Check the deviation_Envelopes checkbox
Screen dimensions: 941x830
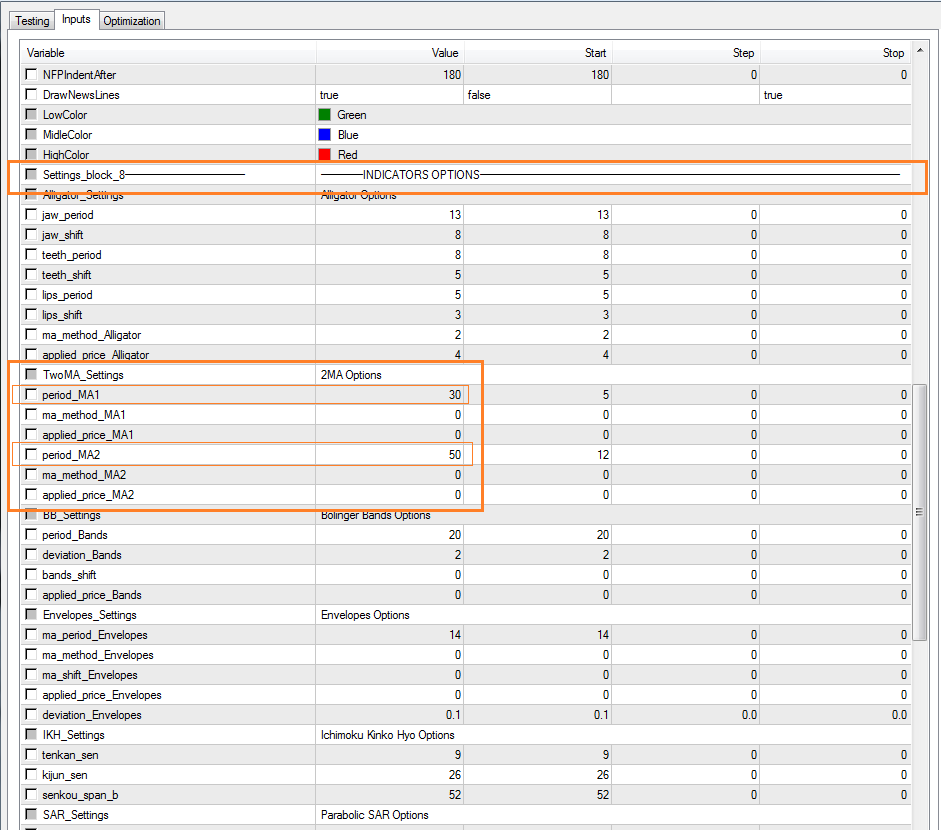pos(31,714)
